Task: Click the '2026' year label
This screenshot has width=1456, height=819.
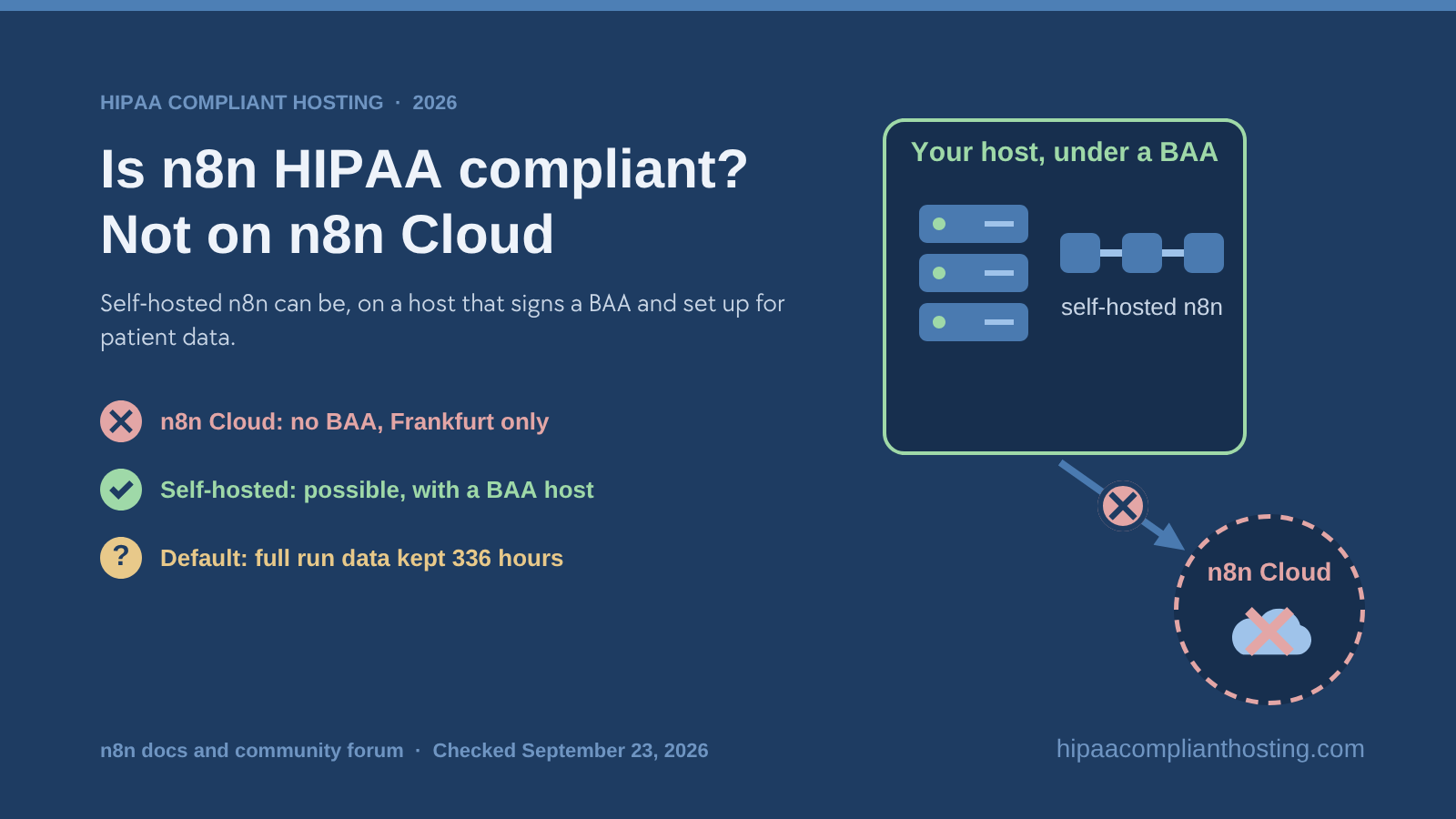Action: pos(435,103)
